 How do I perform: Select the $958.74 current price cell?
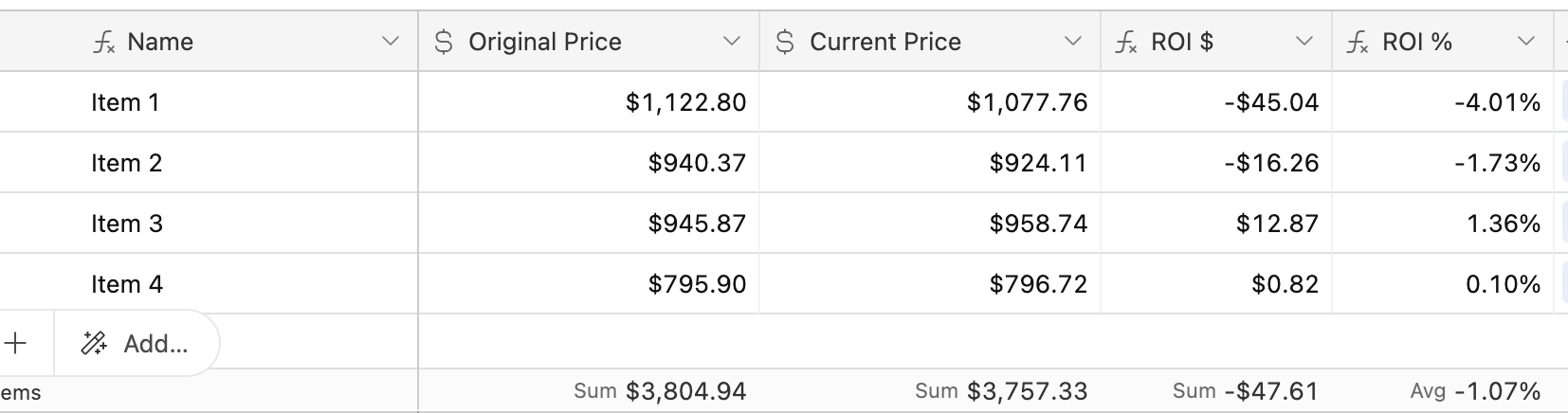930,224
